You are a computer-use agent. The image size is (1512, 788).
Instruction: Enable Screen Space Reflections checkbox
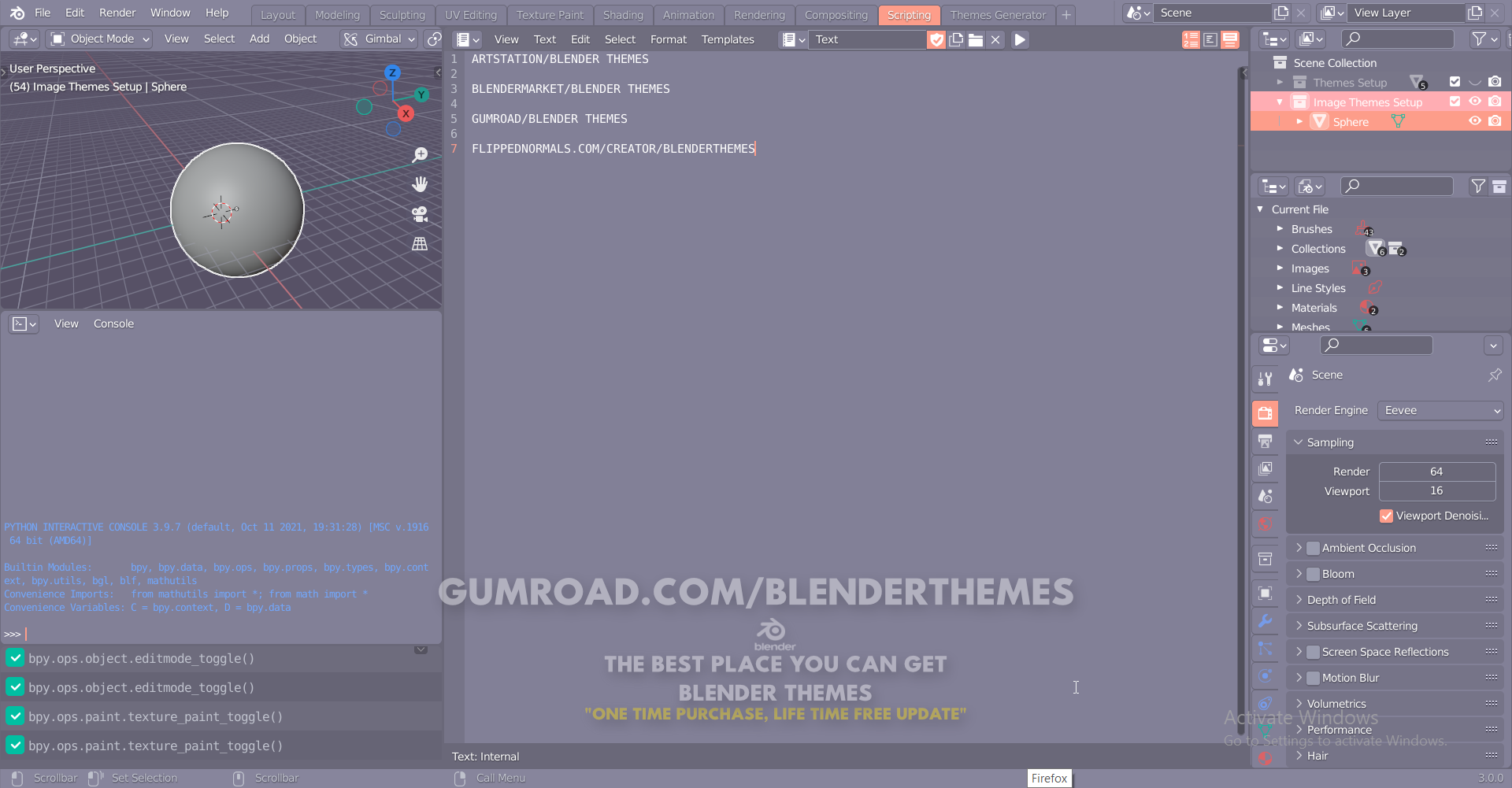click(x=1313, y=652)
